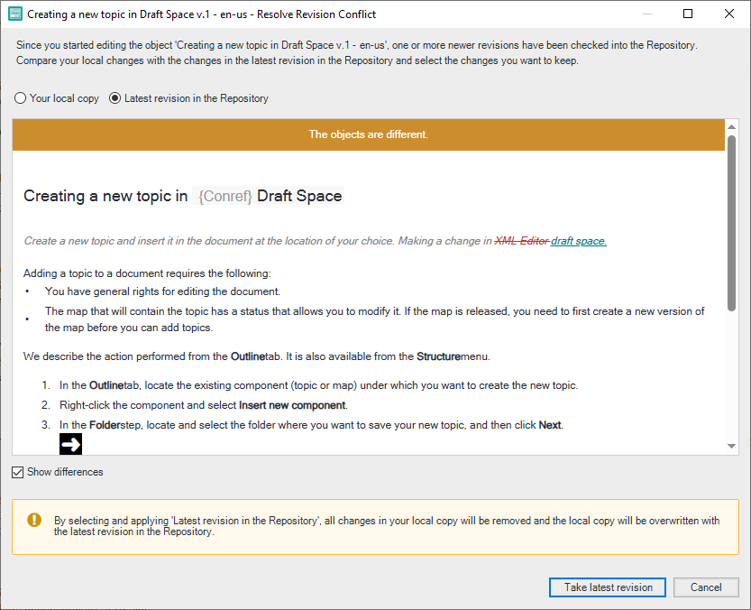Select the 'Your local copy' radio option
This screenshot has width=751, height=610.
click(21, 99)
